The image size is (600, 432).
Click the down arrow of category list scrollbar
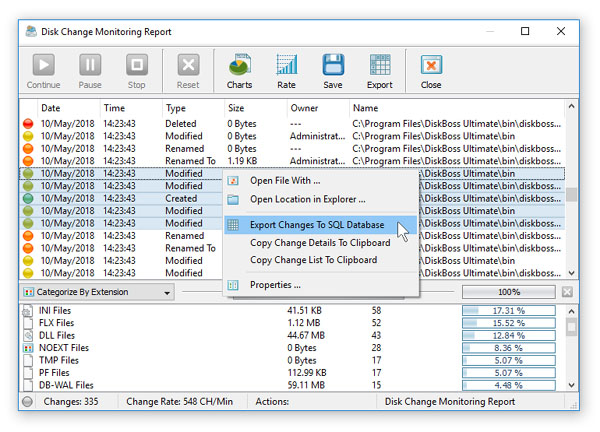coord(571,385)
